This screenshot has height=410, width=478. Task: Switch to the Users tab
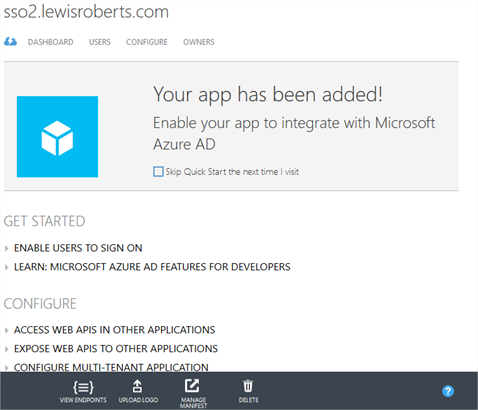coord(100,42)
